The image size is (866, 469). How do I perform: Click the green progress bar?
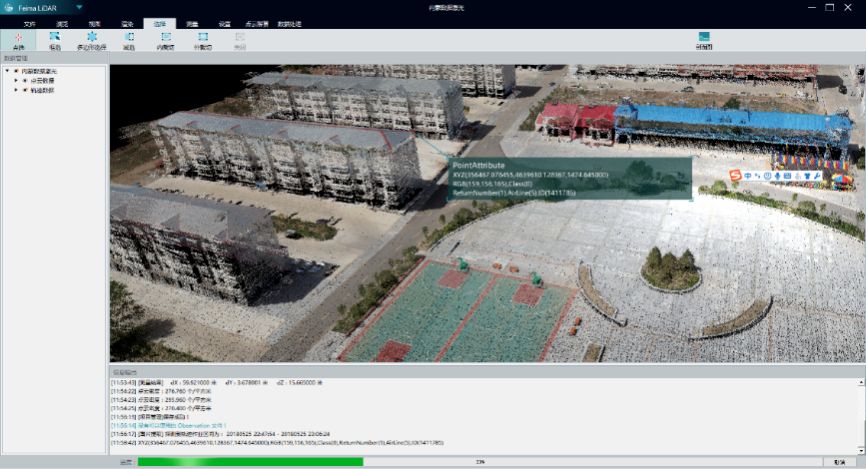click(250, 462)
